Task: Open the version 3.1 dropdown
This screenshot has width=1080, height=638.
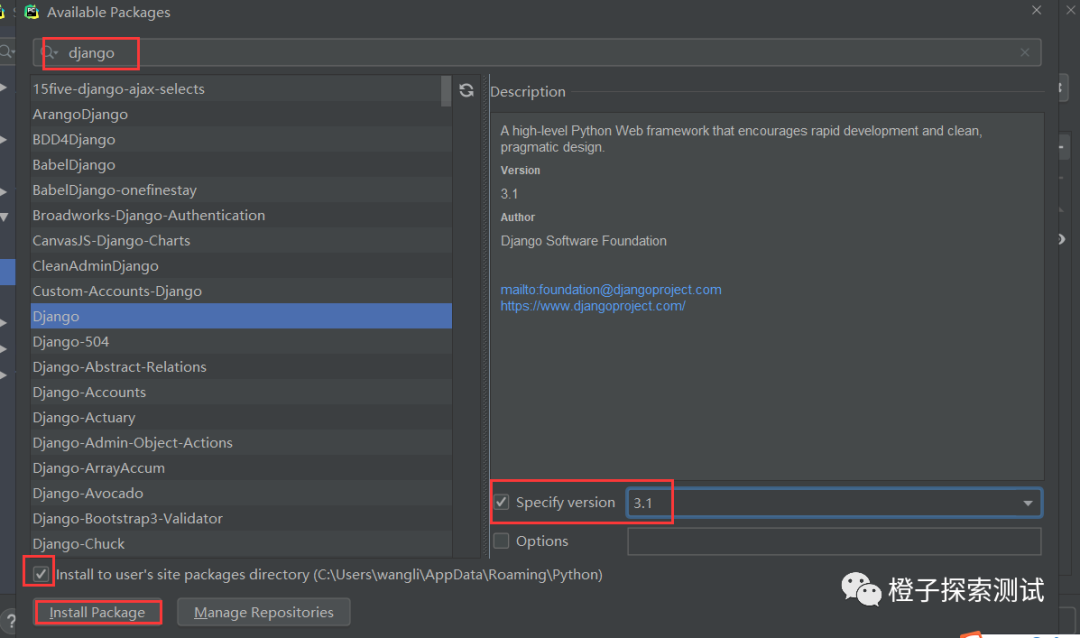Action: coord(1028,503)
